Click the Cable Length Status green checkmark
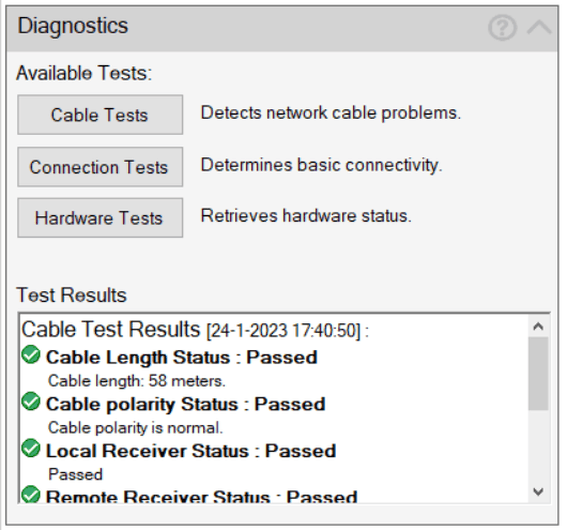 (31, 355)
